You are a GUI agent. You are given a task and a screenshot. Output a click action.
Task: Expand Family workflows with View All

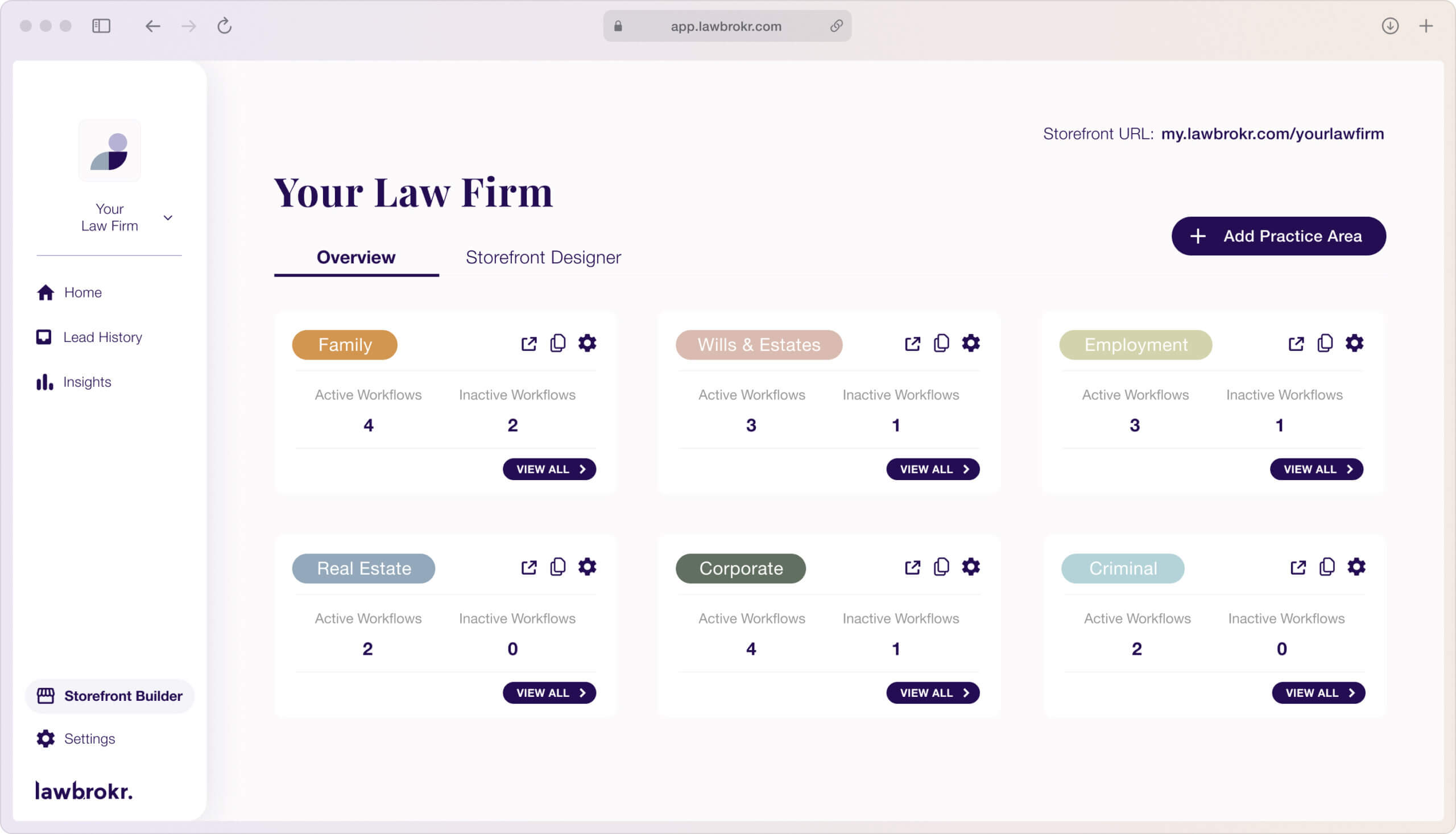click(549, 469)
